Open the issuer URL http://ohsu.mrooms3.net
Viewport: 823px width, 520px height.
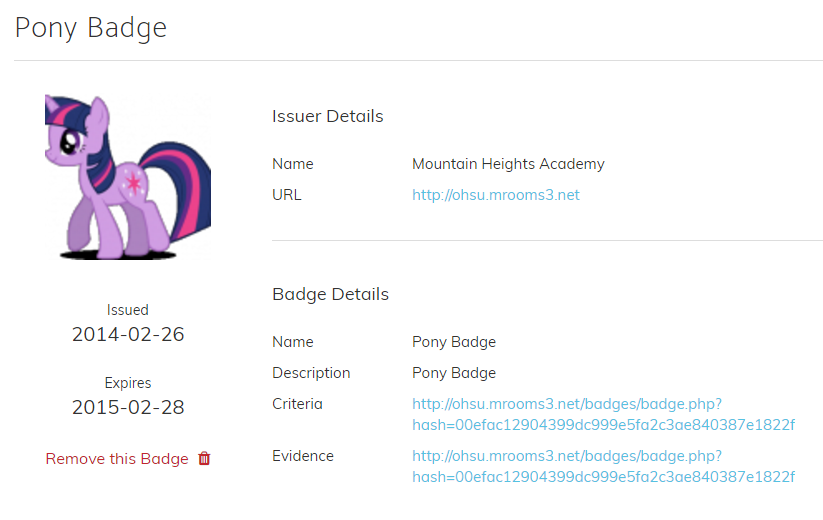coord(495,195)
